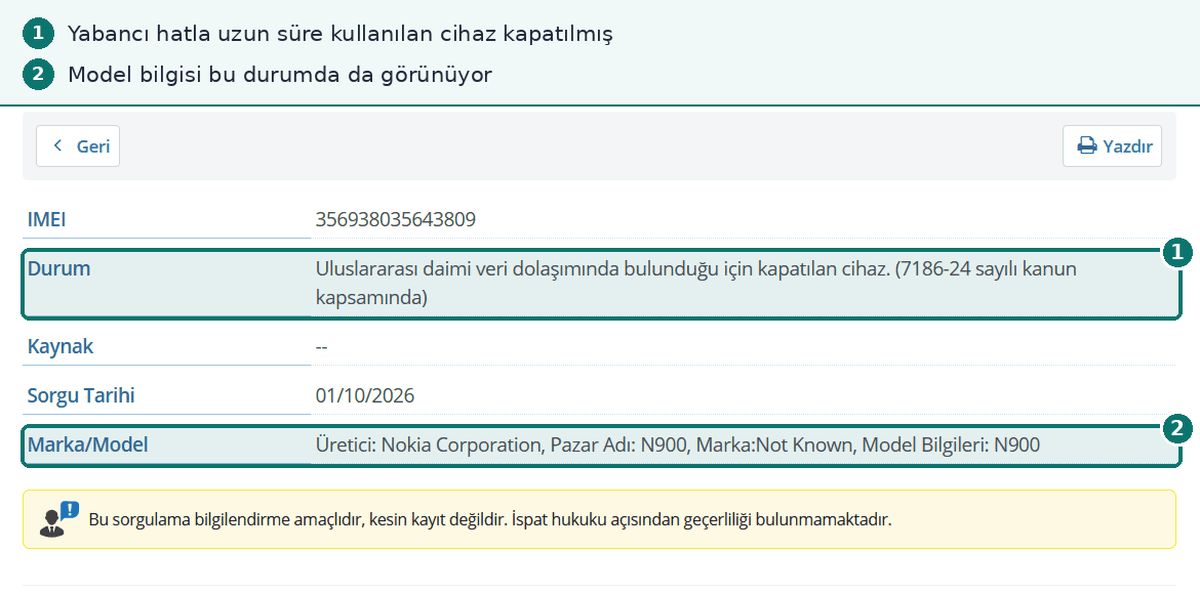Print the result using Yazdır
The width and height of the screenshot is (1200, 593).
pos(1112,146)
